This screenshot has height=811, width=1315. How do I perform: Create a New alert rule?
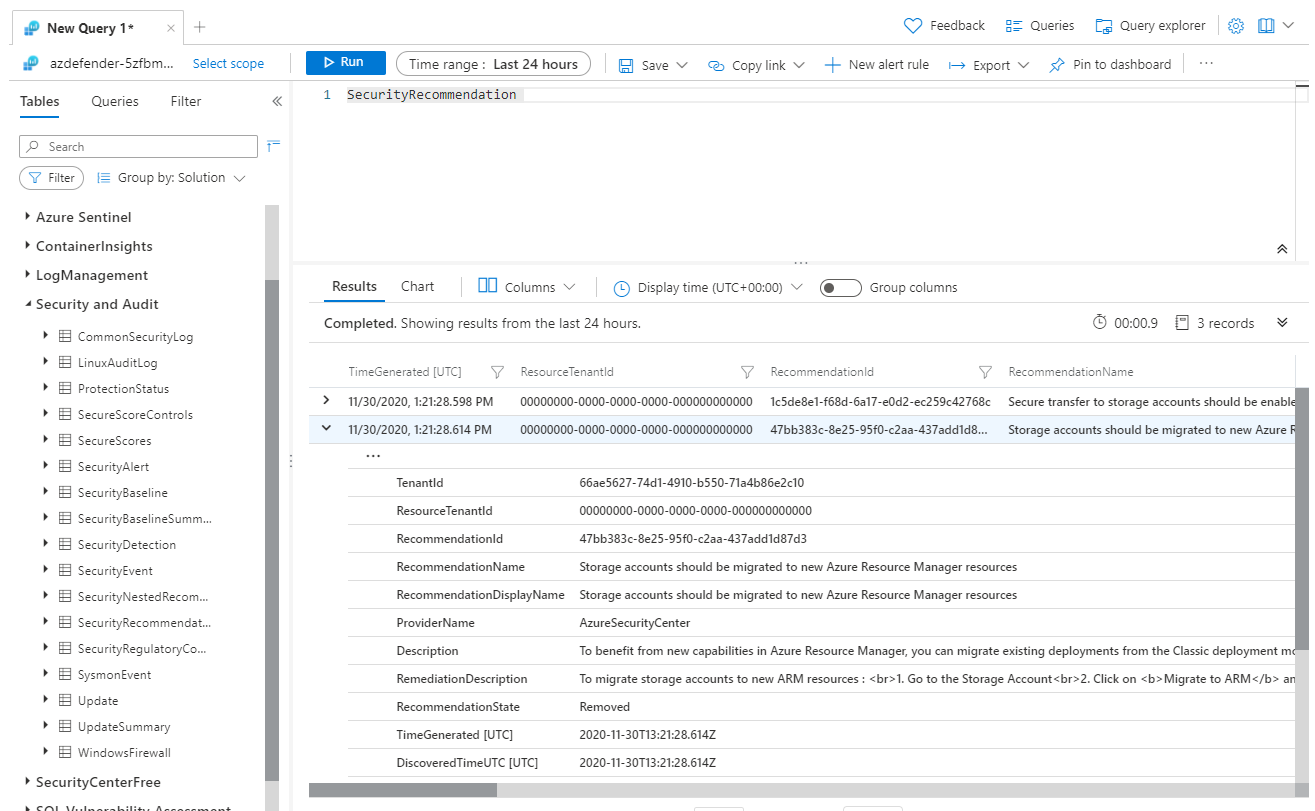click(x=877, y=65)
